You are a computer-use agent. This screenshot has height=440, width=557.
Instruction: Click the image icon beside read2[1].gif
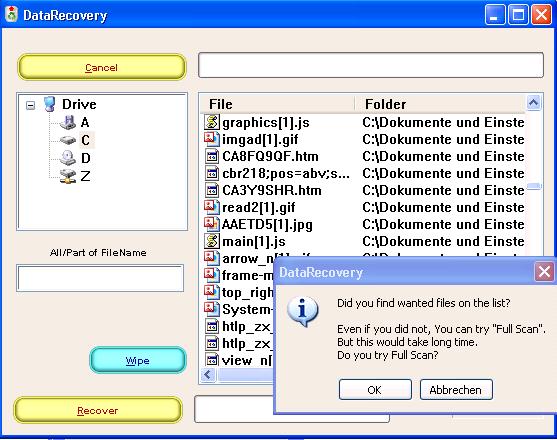(x=212, y=207)
